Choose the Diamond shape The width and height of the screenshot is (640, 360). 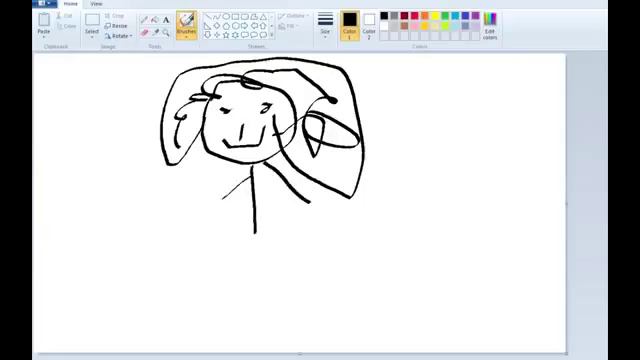[x=217, y=26]
